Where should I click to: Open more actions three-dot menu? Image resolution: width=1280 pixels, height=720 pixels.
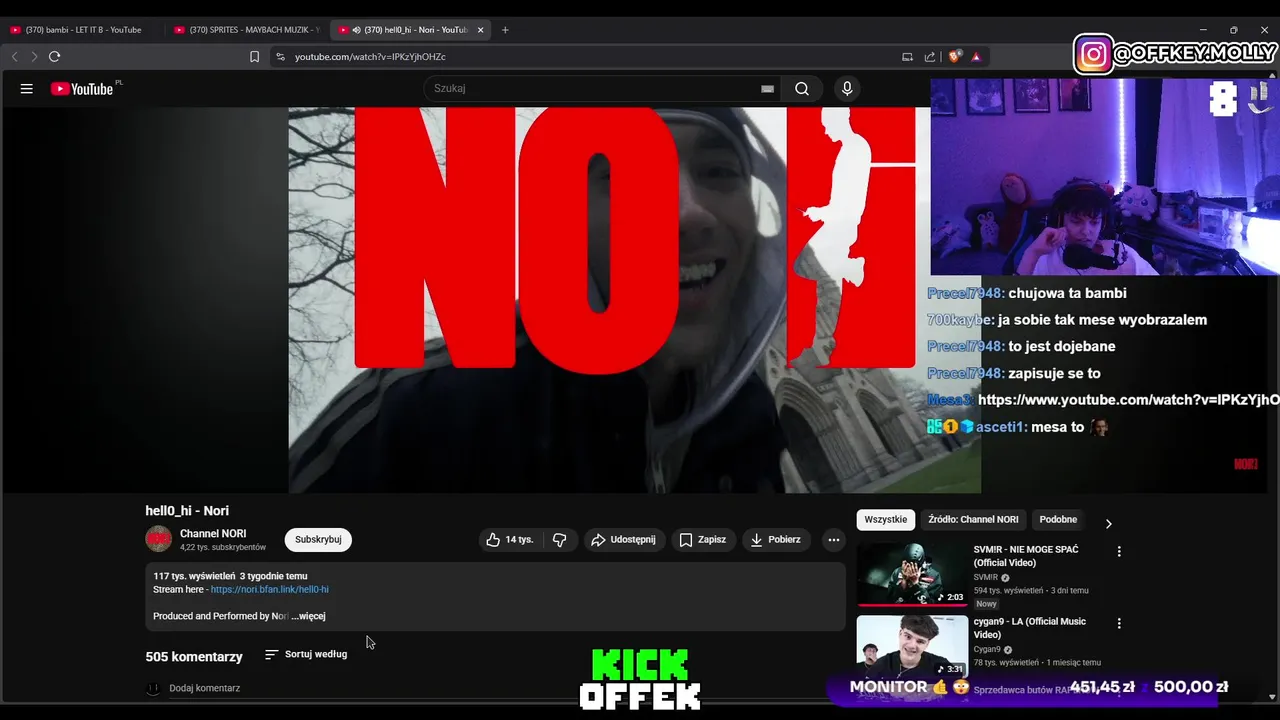click(833, 540)
